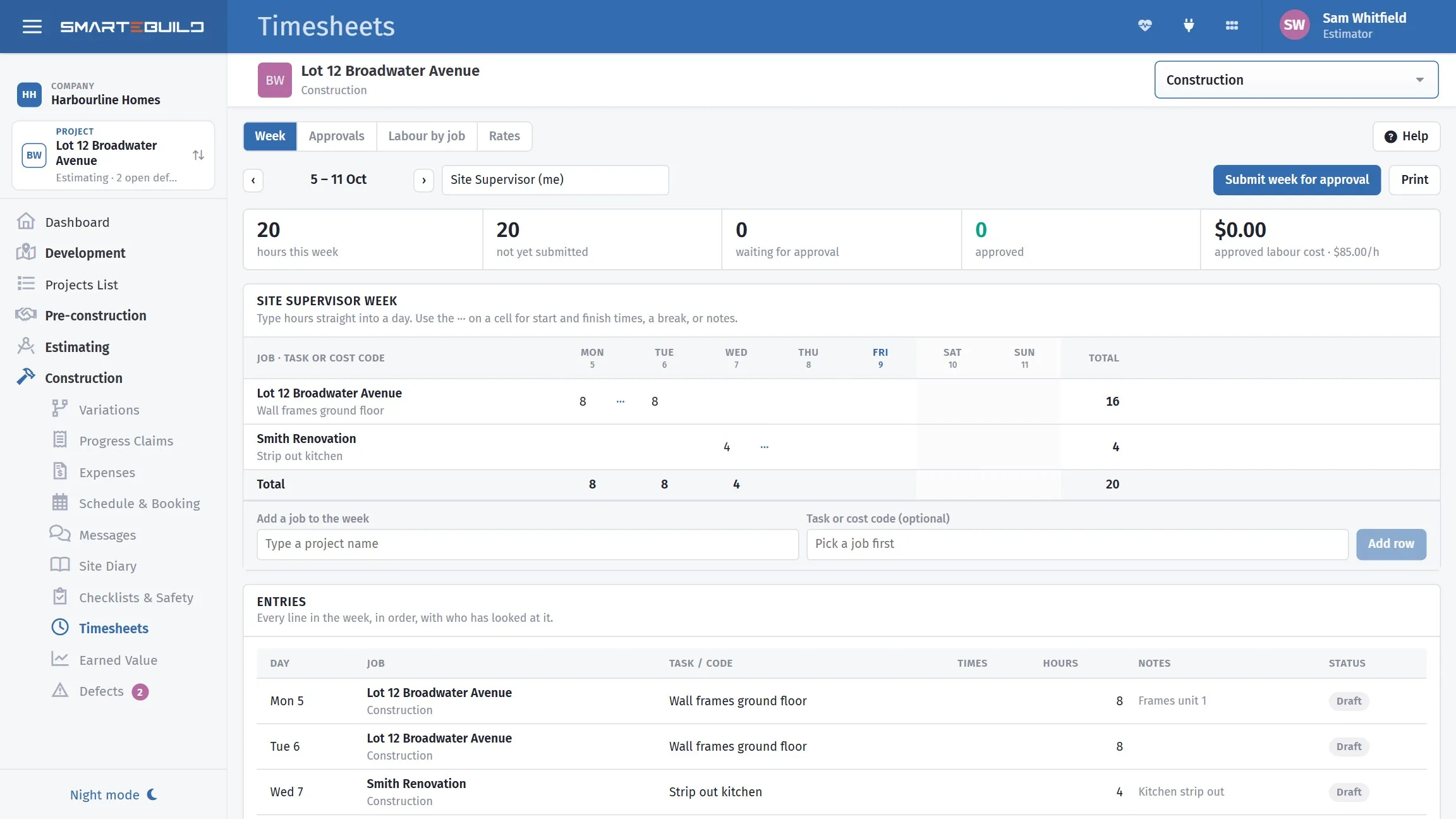Click the plug integrations icon
The height and width of the screenshot is (819, 1456).
click(1189, 25)
